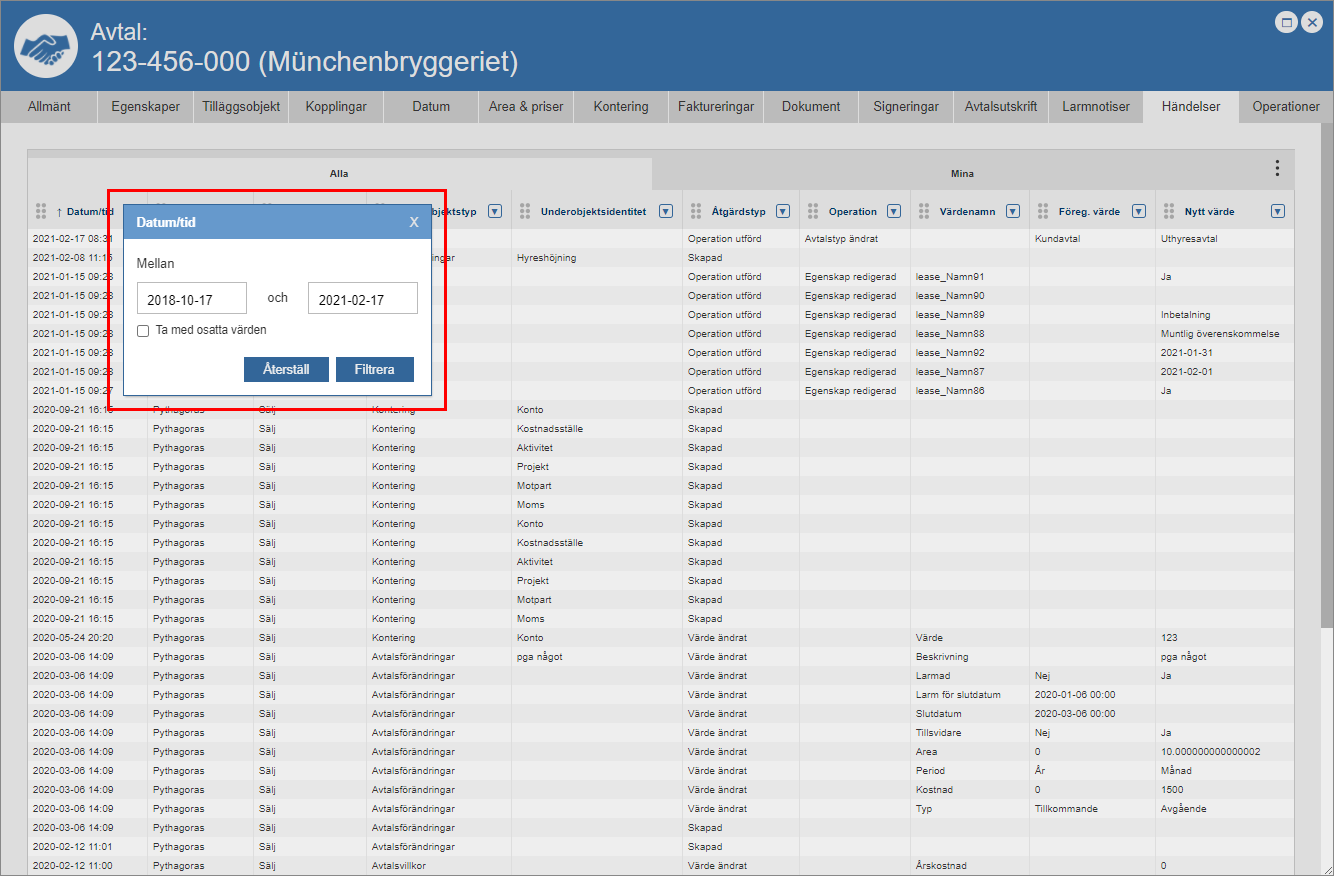Grab the Datum/tid column drag handle
Image resolution: width=1334 pixels, height=876 pixels.
tap(41, 211)
